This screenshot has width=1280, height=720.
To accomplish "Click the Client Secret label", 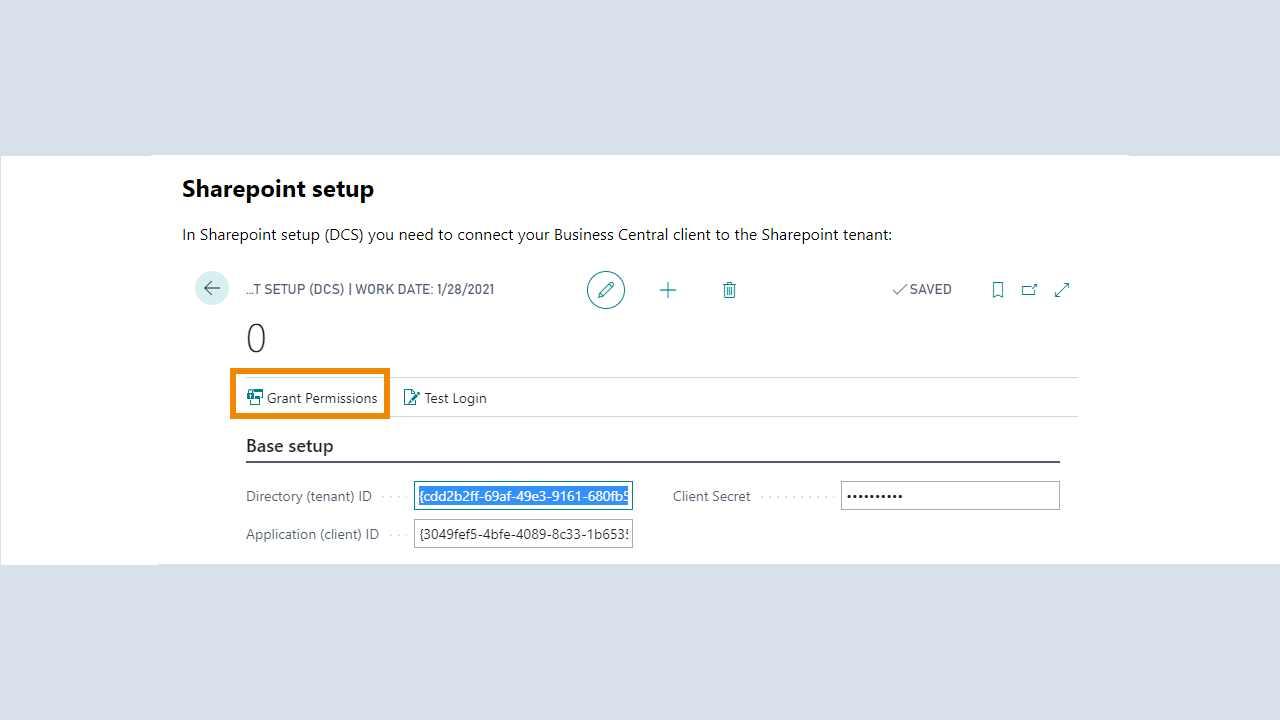I will [712, 496].
